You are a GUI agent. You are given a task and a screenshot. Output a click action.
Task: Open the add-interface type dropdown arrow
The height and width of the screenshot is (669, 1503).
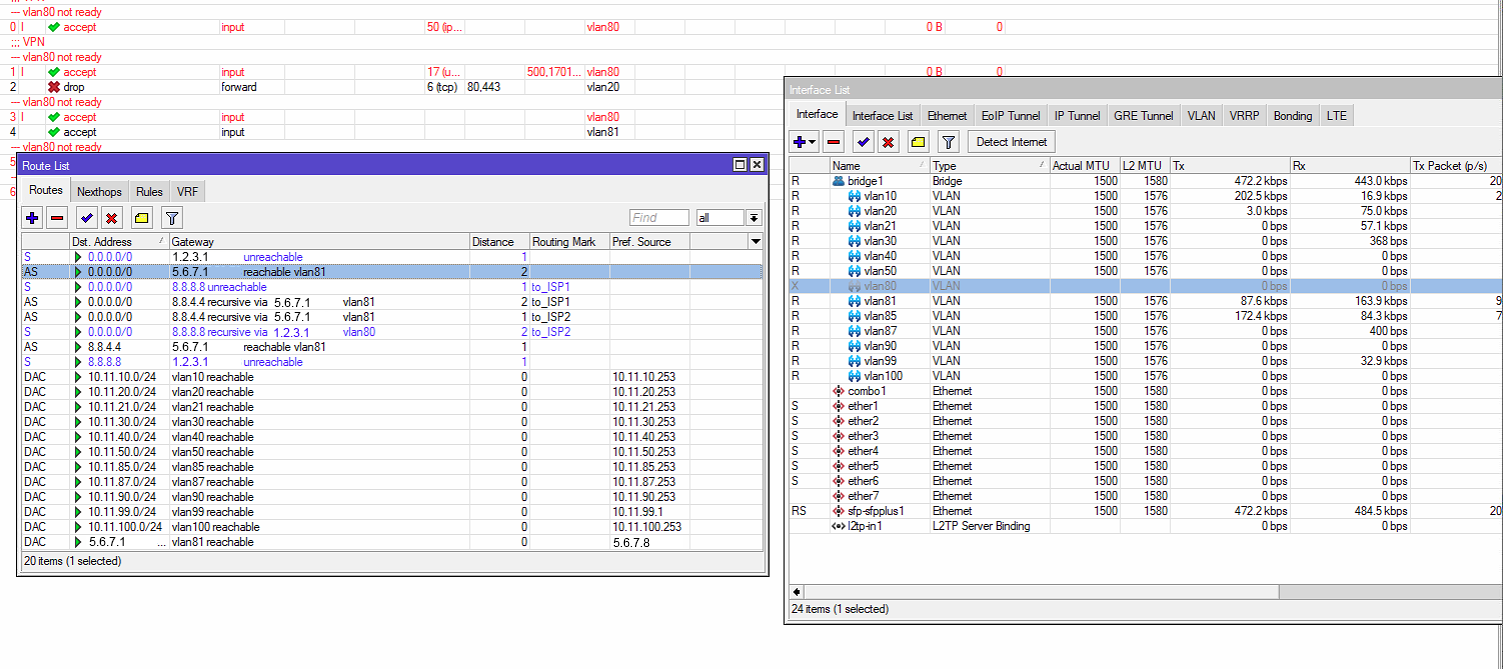810,141
